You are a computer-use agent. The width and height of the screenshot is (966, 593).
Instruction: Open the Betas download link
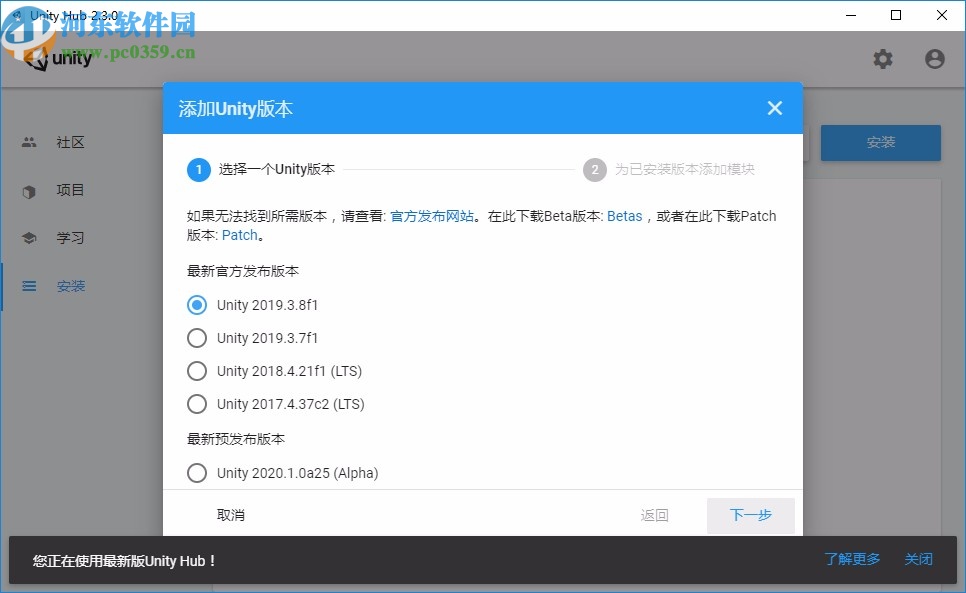[625, 216]
